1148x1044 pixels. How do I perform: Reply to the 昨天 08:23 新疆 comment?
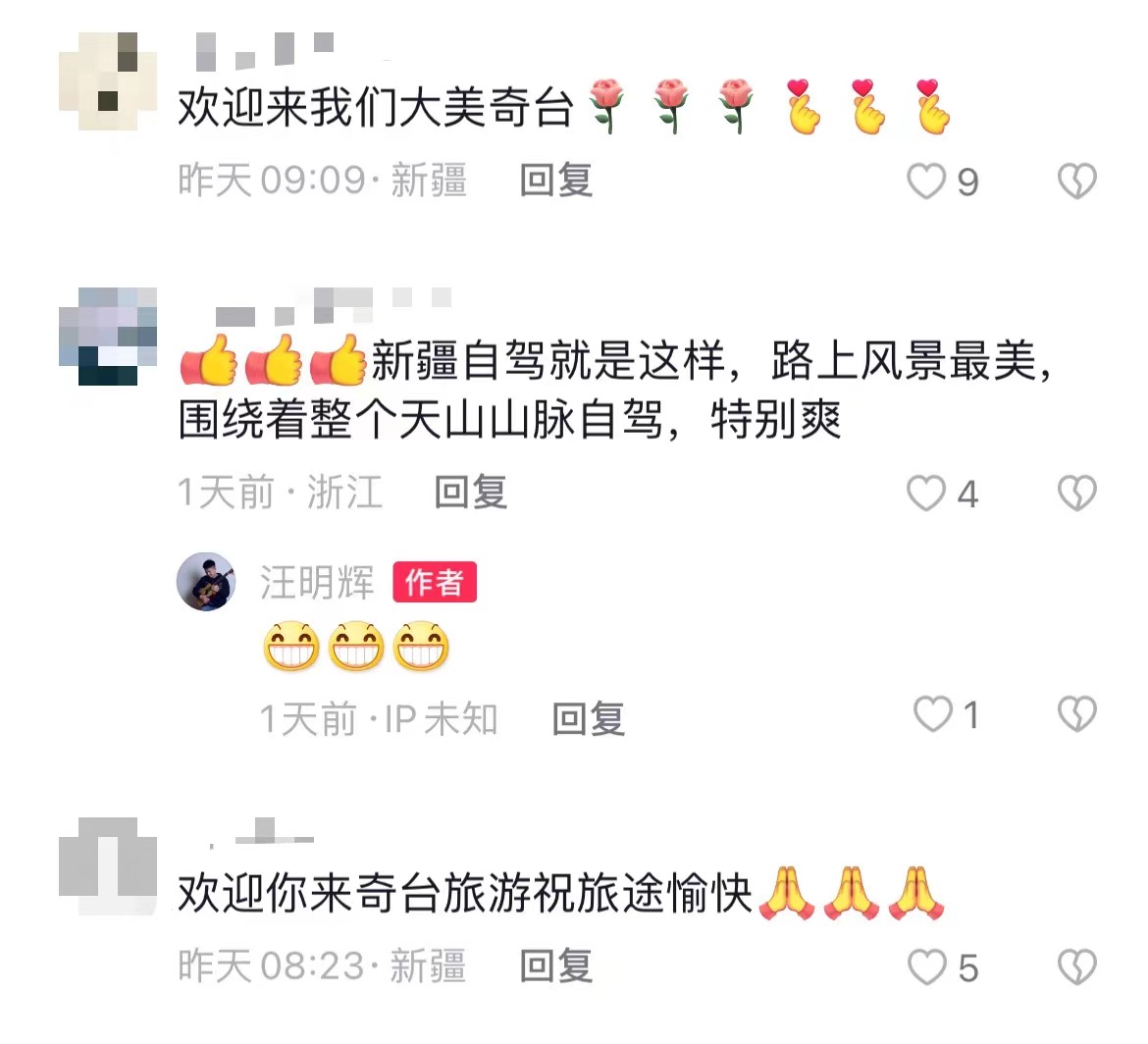coord(555,966)
